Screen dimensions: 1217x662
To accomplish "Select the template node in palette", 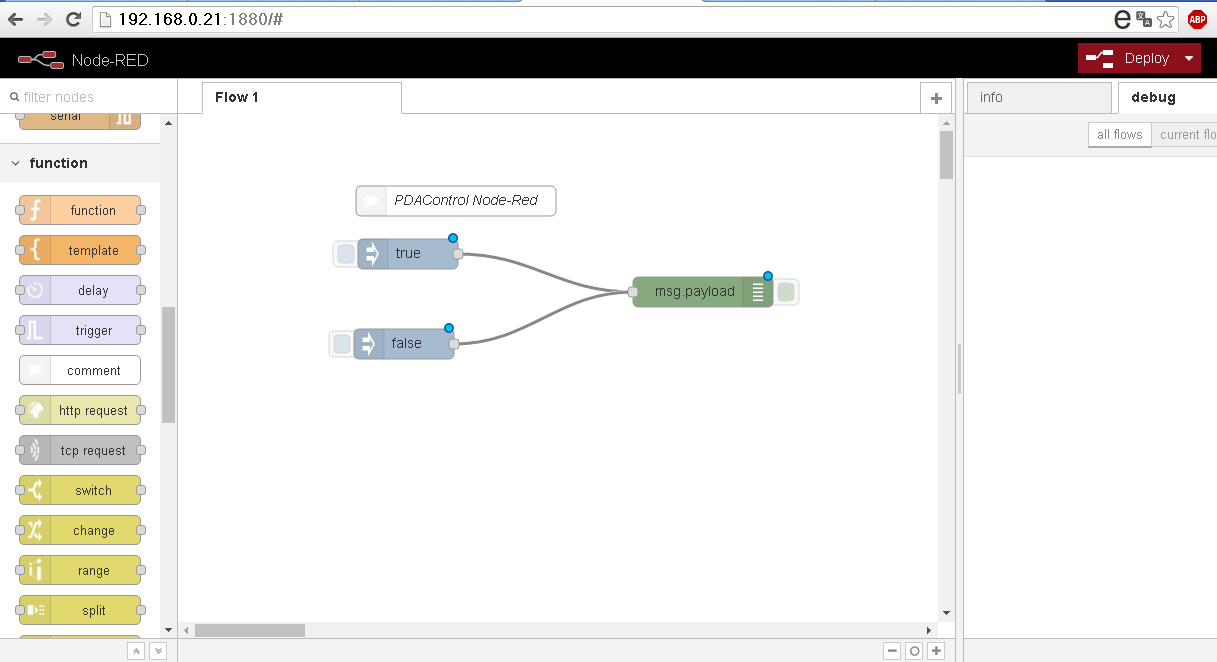I will pyautogui.click(x=80, y=250).
